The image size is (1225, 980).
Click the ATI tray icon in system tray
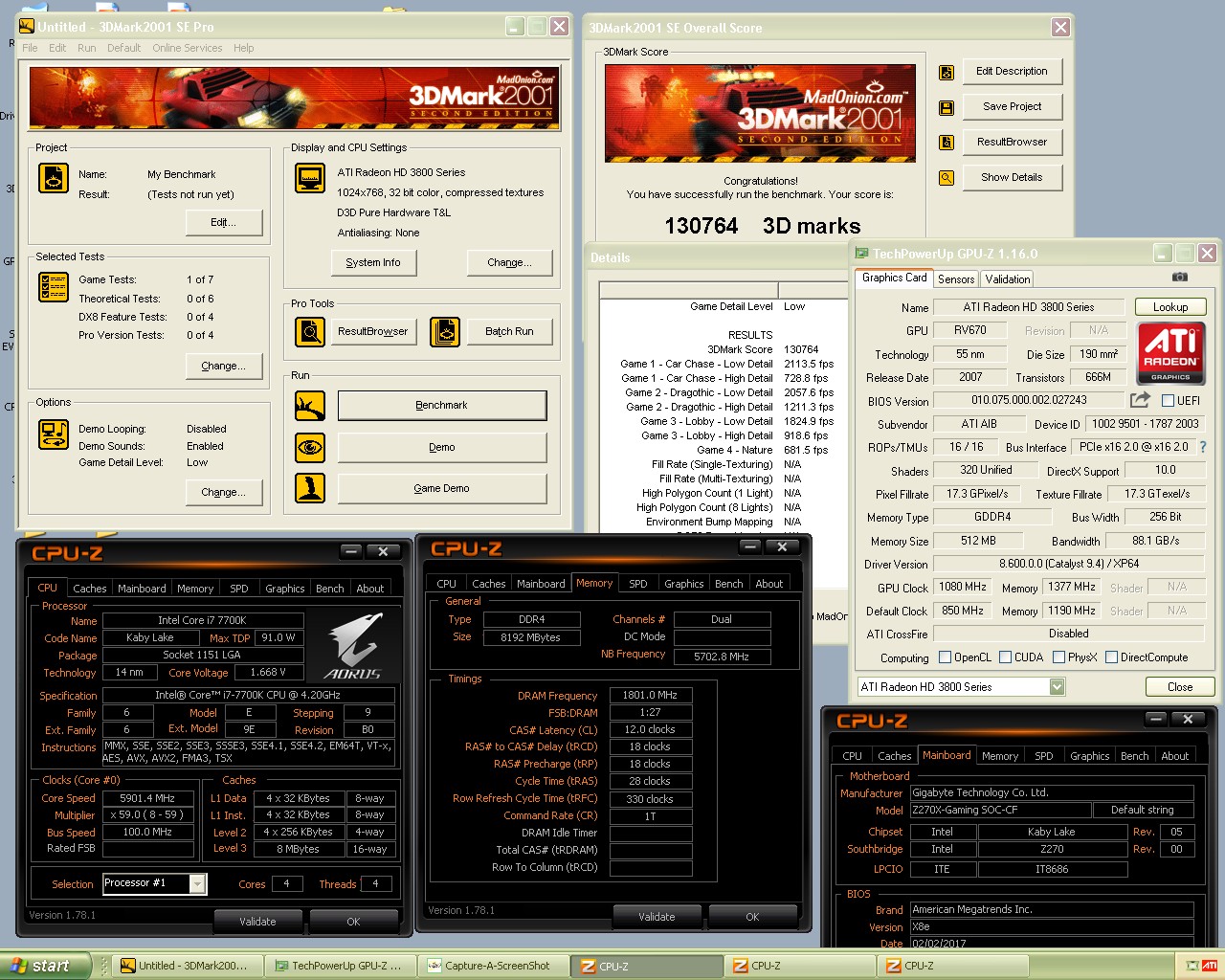[x=1210, y=966]
